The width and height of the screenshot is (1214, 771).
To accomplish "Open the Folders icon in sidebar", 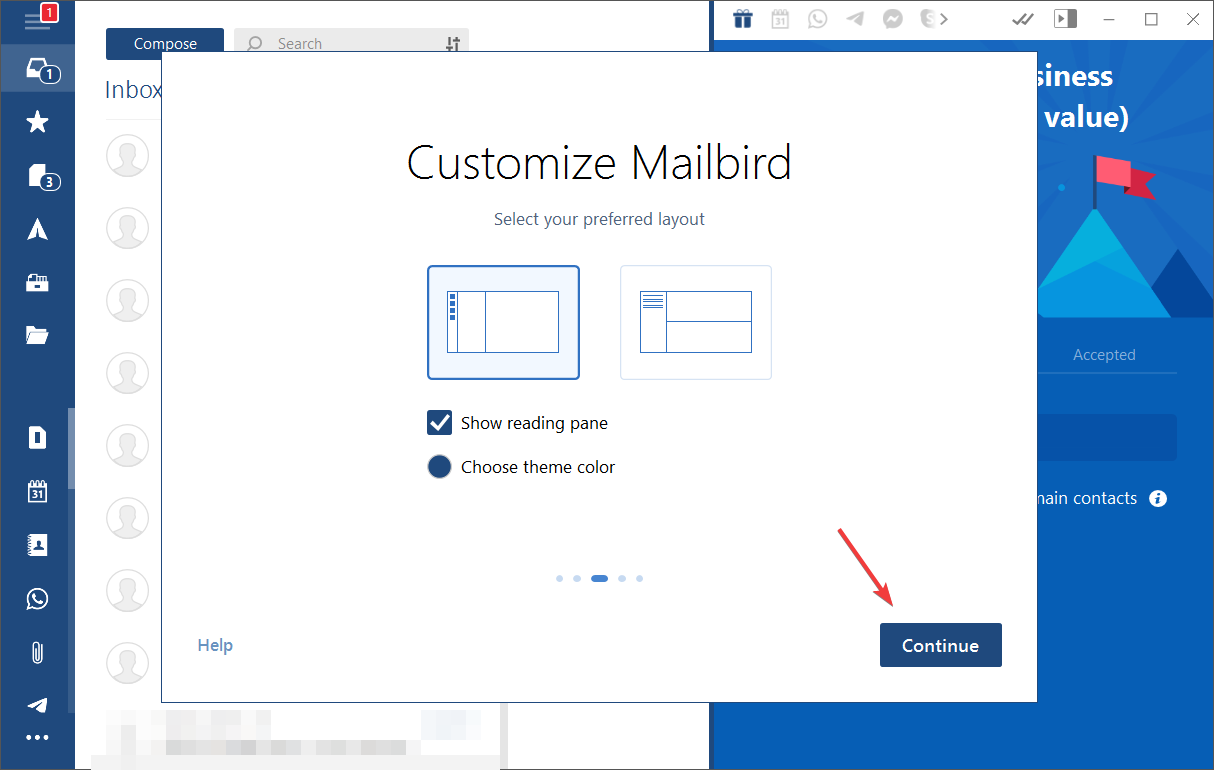I will click(x=37, y=335).
